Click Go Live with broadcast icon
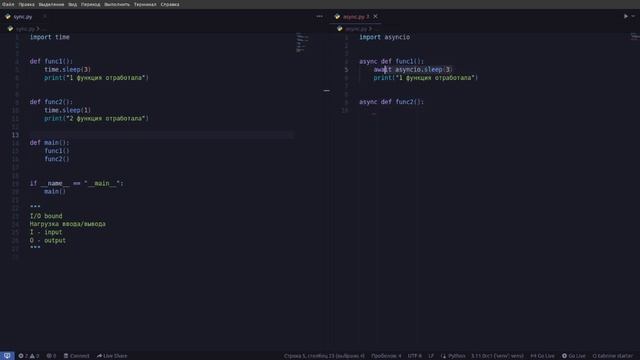This screenshot has height=360, width=640. tap(573, 356)
